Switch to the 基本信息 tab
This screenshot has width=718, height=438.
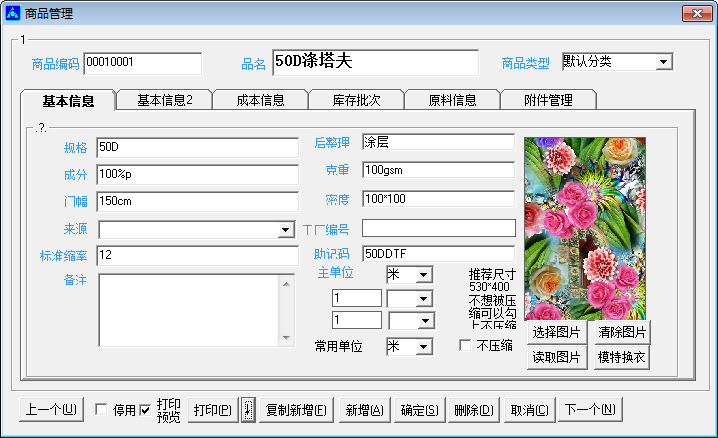68,100
